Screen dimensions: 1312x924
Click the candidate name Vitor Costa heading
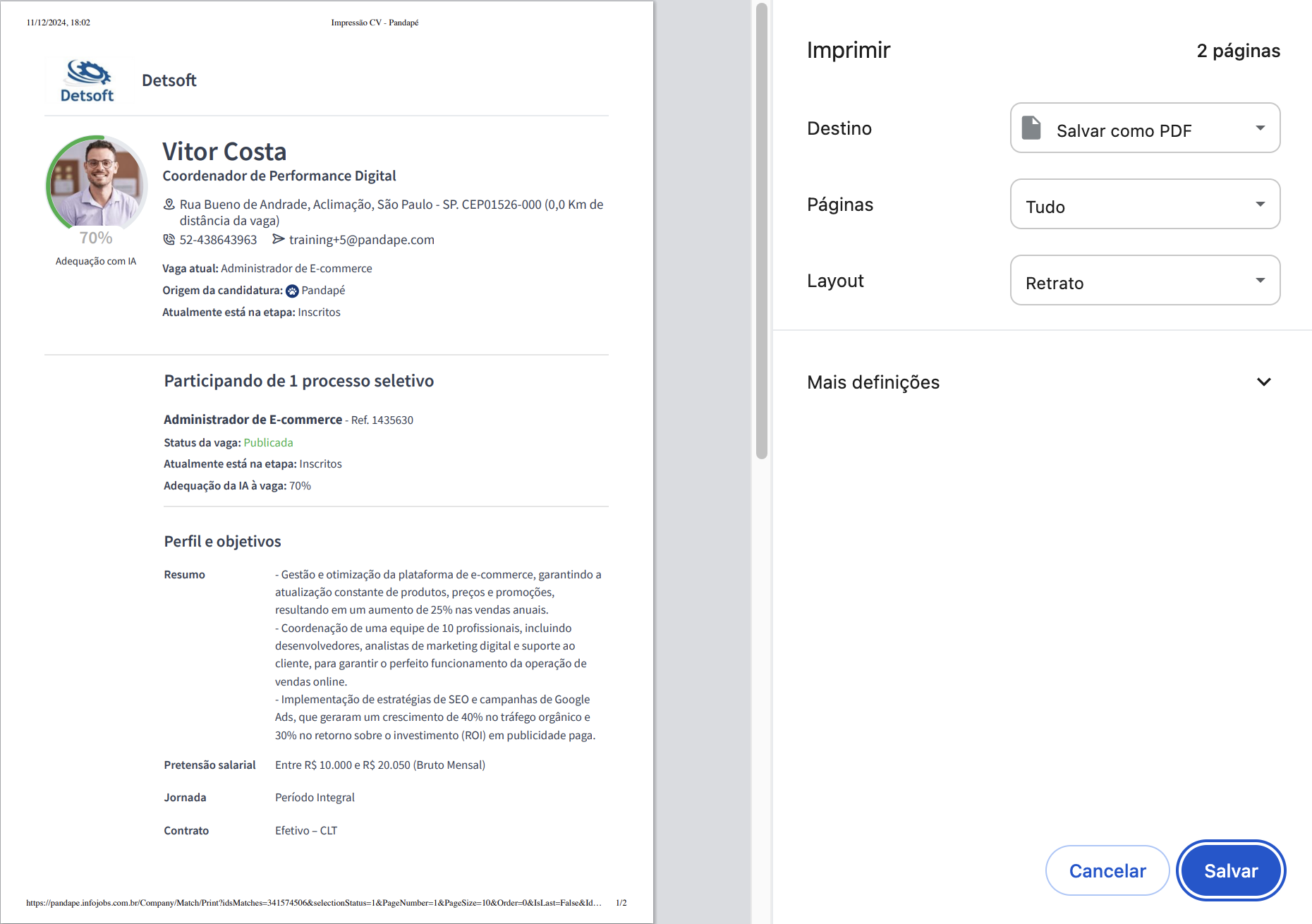pos(224,152)
